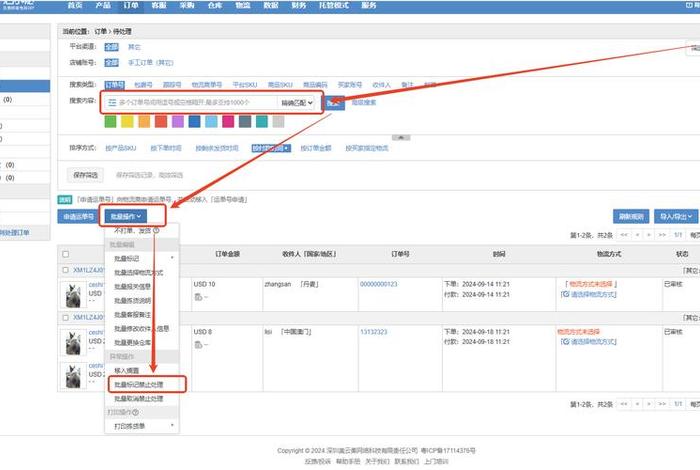
Task: Jump to first page using top << button
Action: click(625, 235)
